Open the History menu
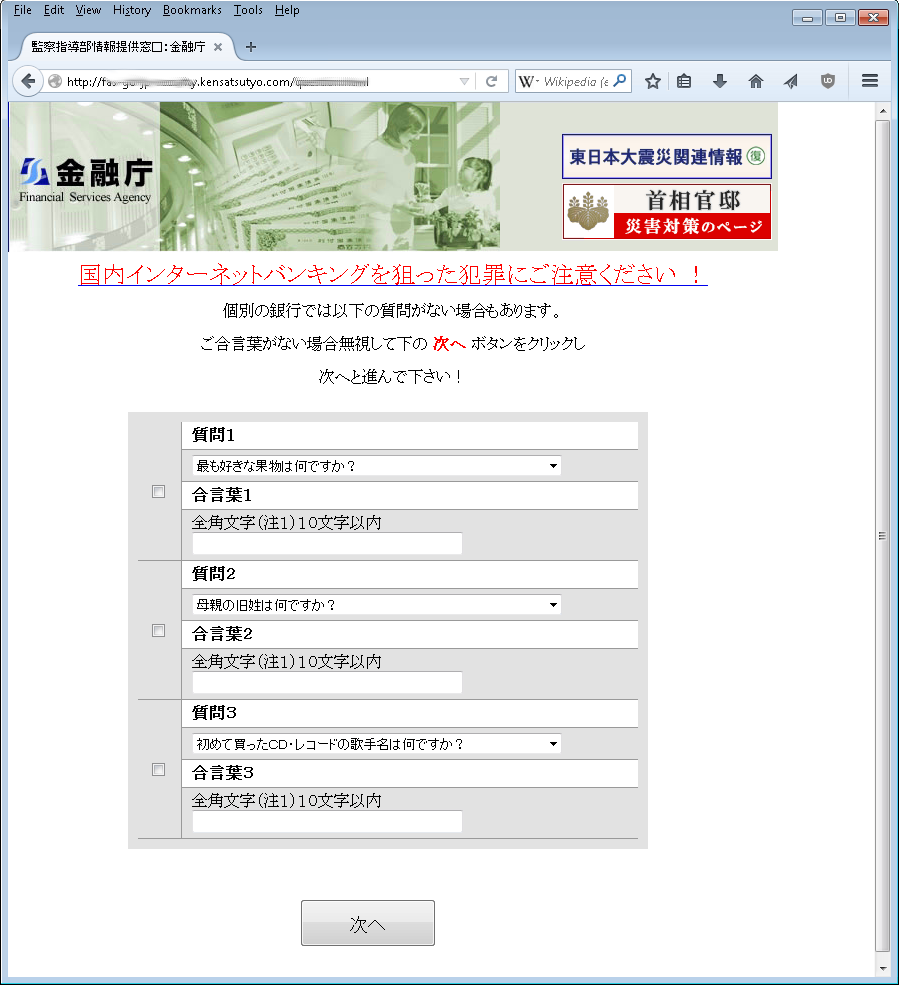This screenshot has width=899, height=985. 132,10
